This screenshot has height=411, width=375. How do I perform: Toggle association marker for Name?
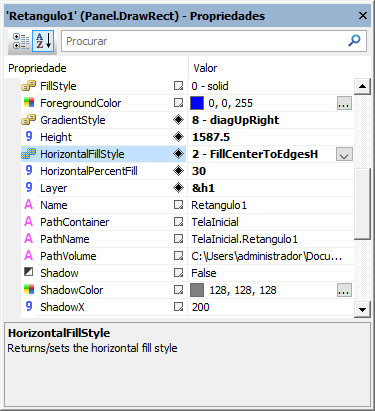[x=179, y=205]
